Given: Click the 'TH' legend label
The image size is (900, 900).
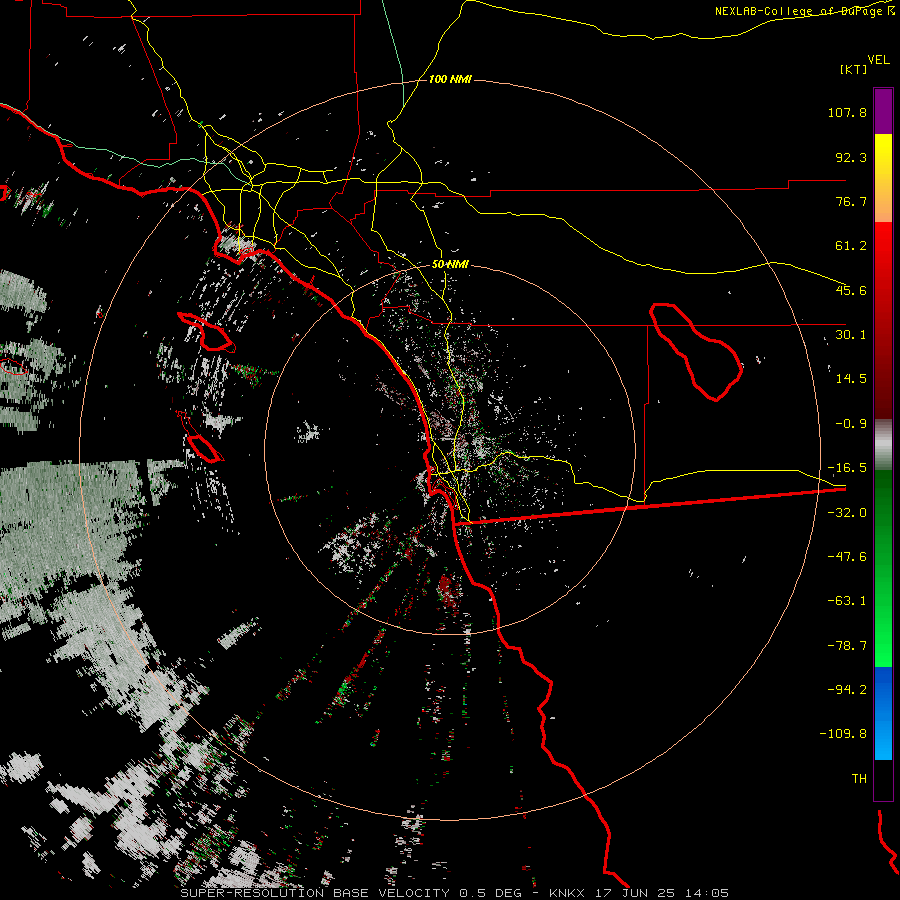Looking at the screenshot, I should (859, 779).
